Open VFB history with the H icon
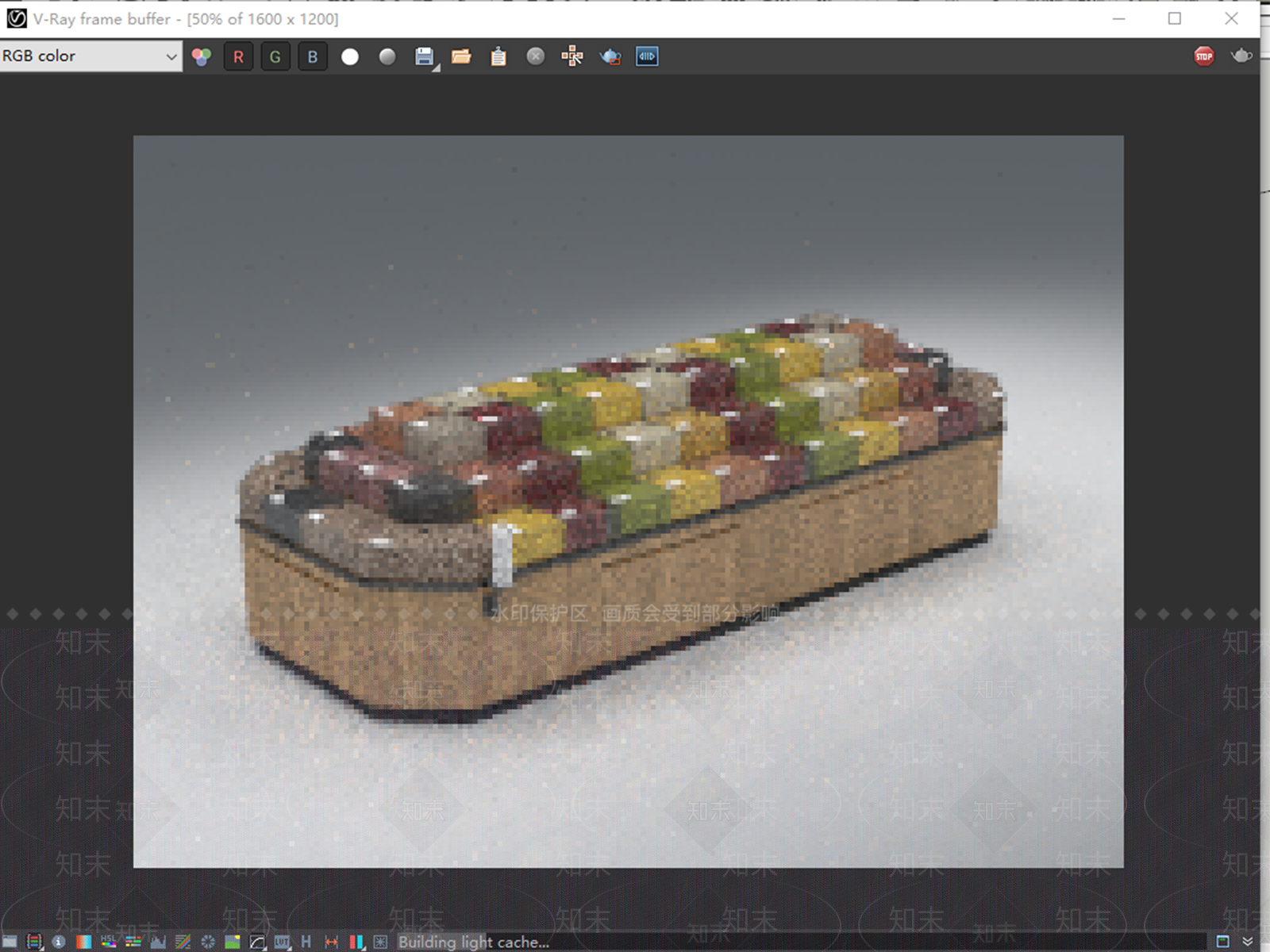The width and height of the screenshot is (1270, 952). 306,942
